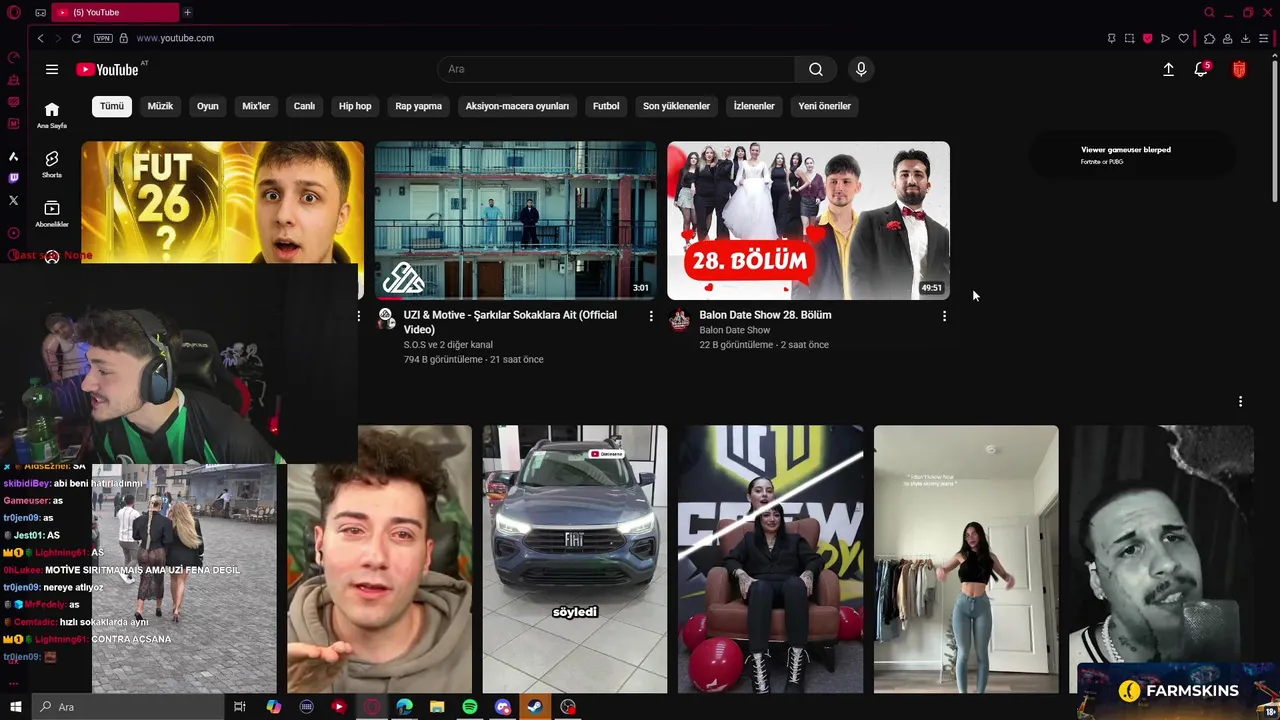Open Balon Date Show 28. Bölüm title
Image resolution: width=1280 pixels, height=720 pixels.
tap(765, 315)
